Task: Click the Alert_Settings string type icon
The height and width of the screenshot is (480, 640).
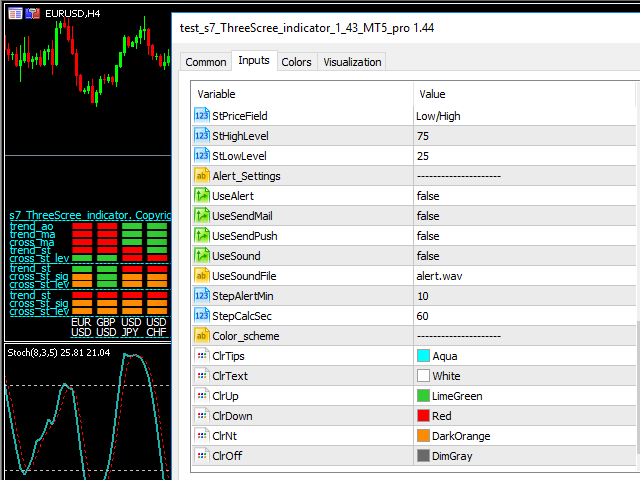Action: (x=201, y=176)
